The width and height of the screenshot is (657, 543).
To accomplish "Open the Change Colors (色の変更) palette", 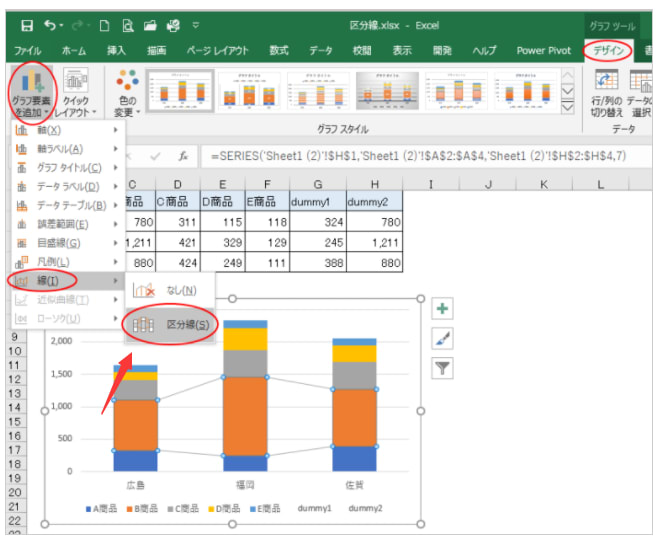I will [127, 92].
